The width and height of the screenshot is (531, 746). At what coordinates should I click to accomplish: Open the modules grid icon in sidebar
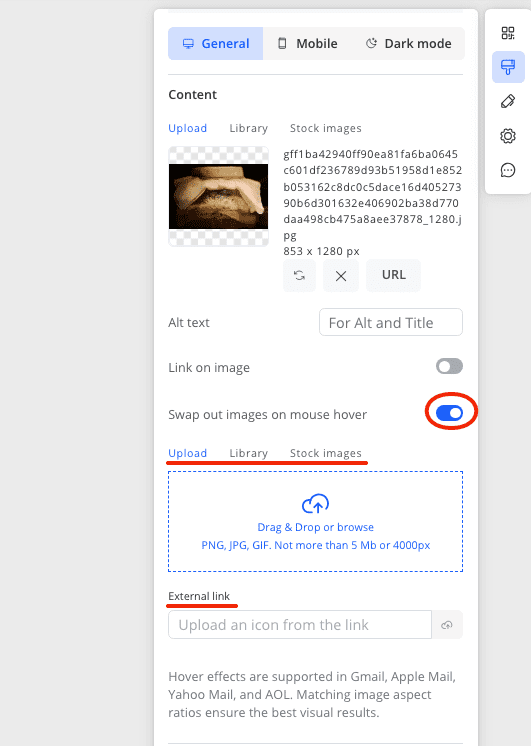pos(508,33)
